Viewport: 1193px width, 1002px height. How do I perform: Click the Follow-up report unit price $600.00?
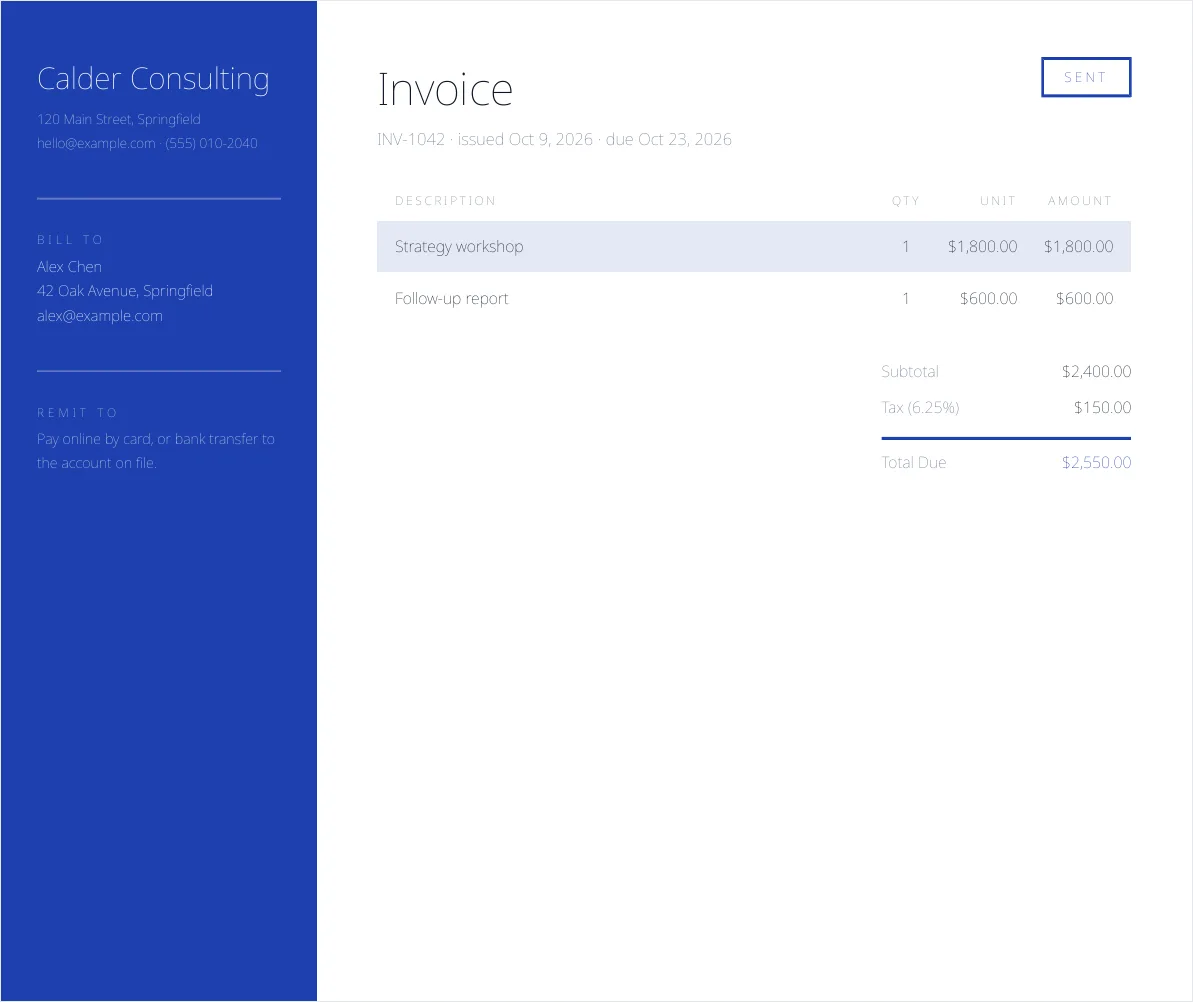[988, 298]
